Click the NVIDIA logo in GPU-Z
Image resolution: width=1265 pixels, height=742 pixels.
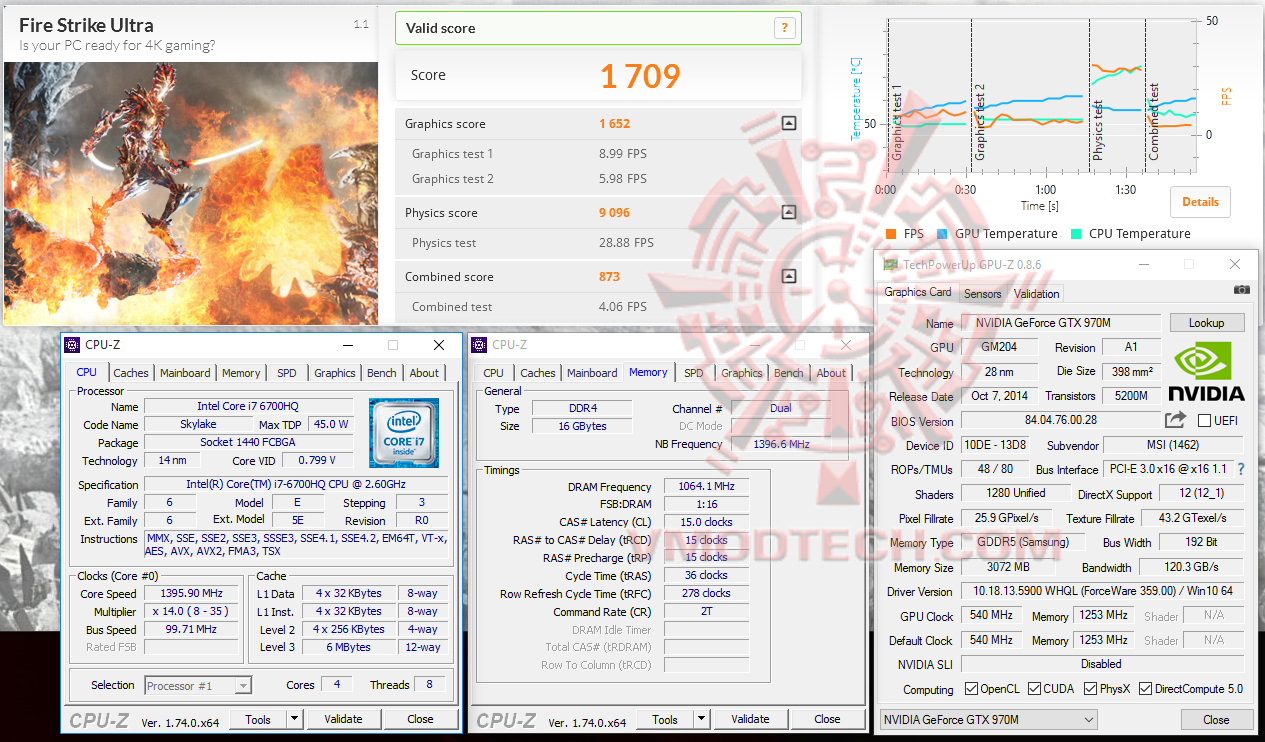pos(1206,372)
